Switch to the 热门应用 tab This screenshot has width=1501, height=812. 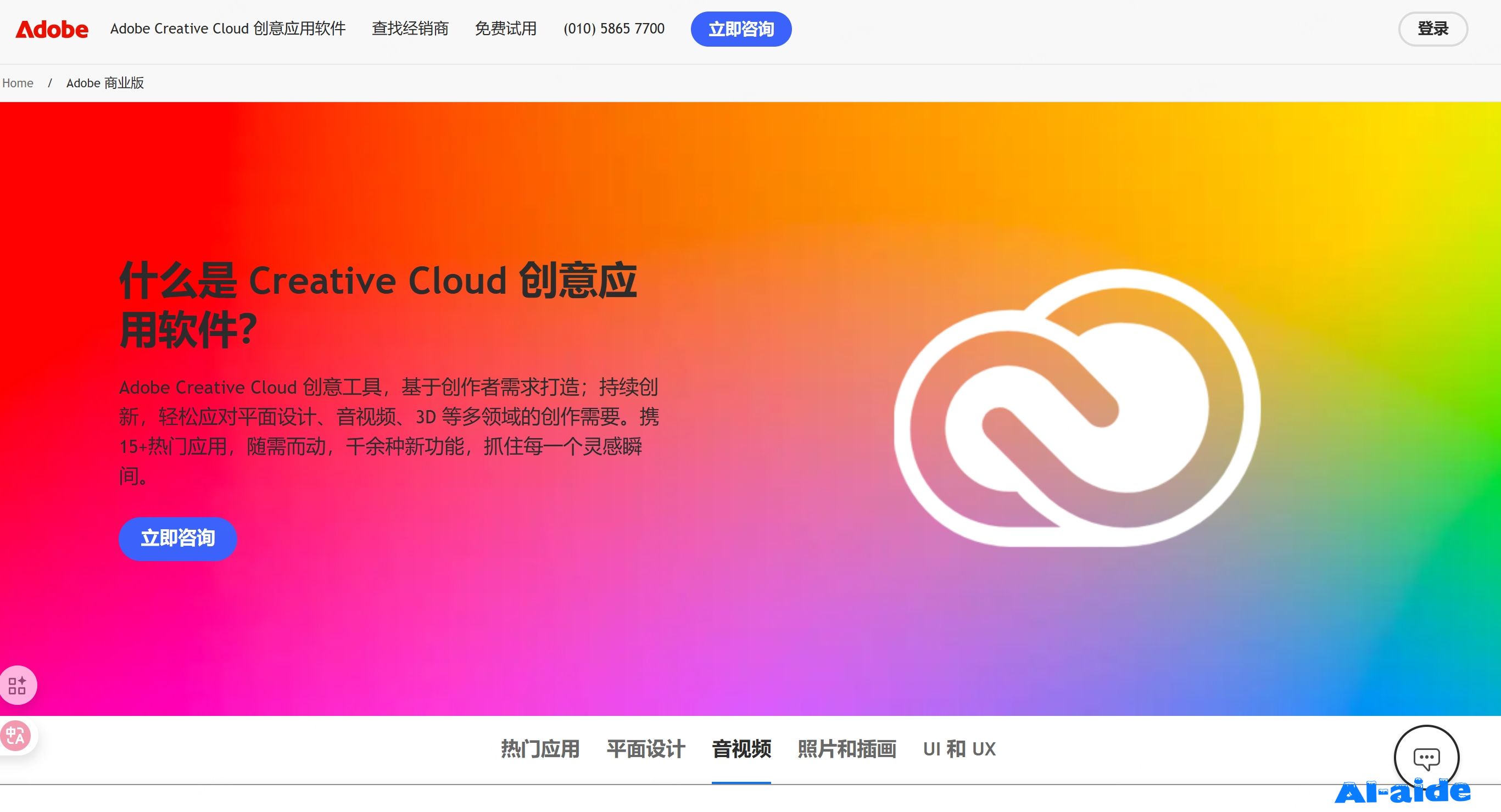point(540,749)
